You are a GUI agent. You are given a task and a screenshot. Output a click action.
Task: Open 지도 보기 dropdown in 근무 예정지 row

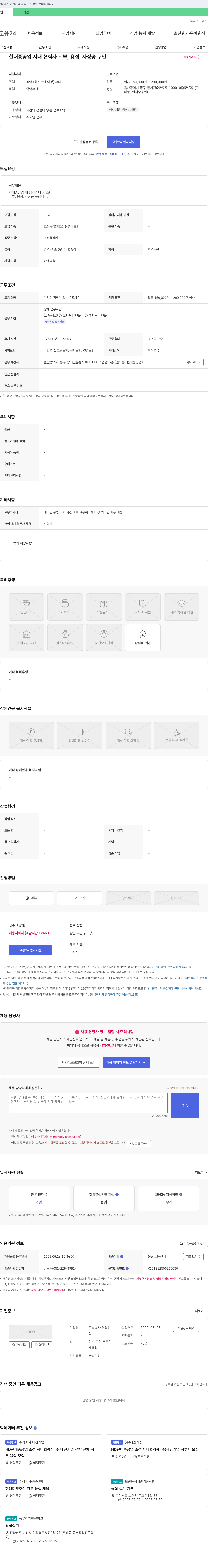(193, 362)
